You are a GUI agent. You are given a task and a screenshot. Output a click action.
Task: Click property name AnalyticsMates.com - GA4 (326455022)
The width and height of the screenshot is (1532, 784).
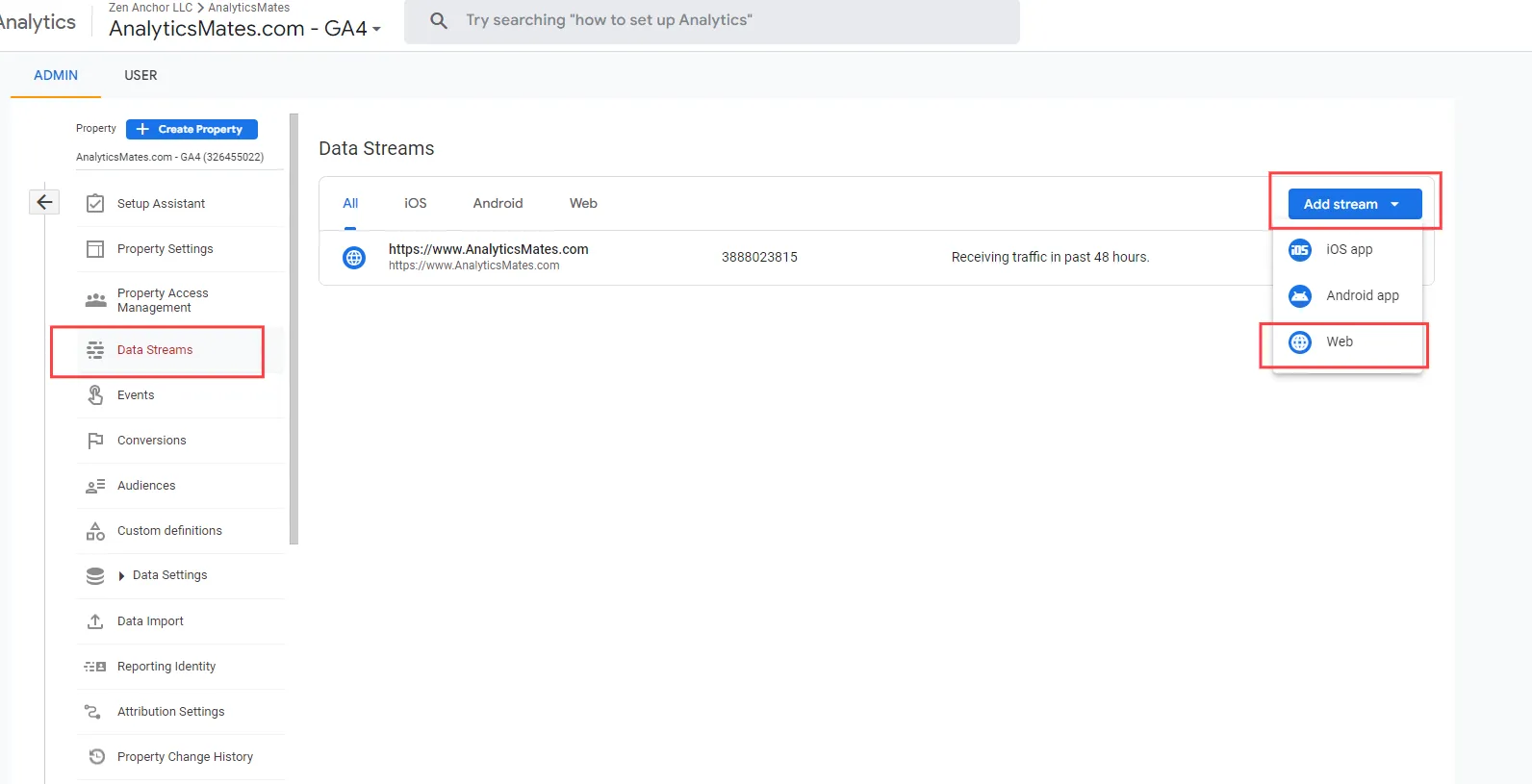click(169, 157)
